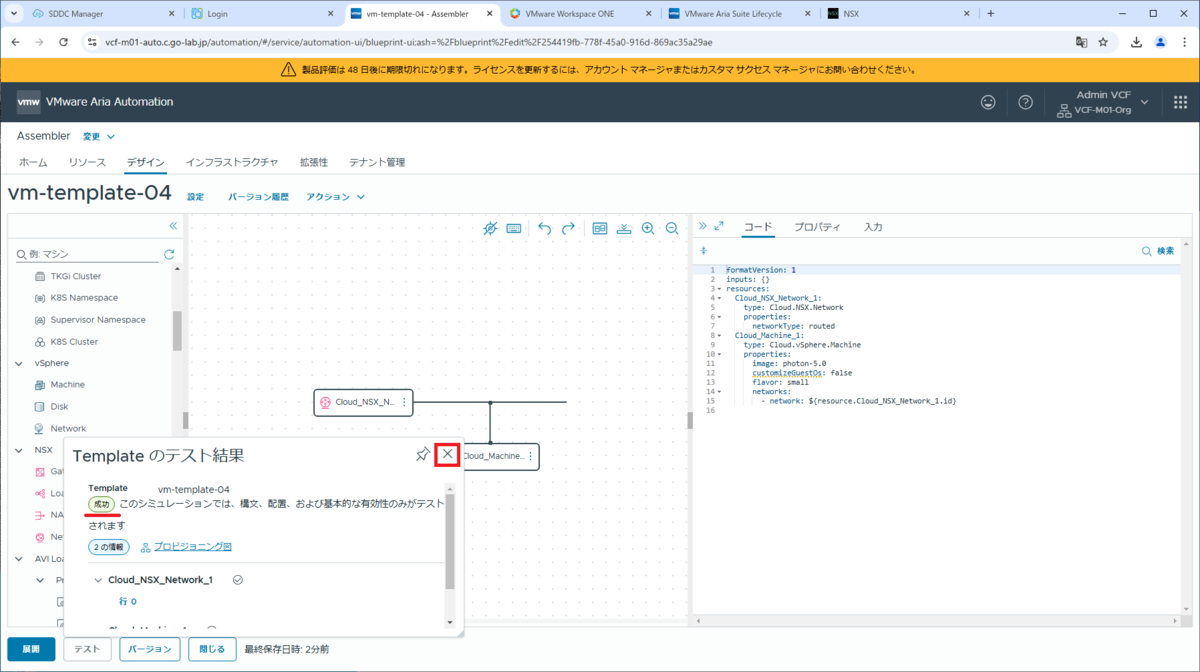Switch to テナント管理 tab

coord(377,162)
